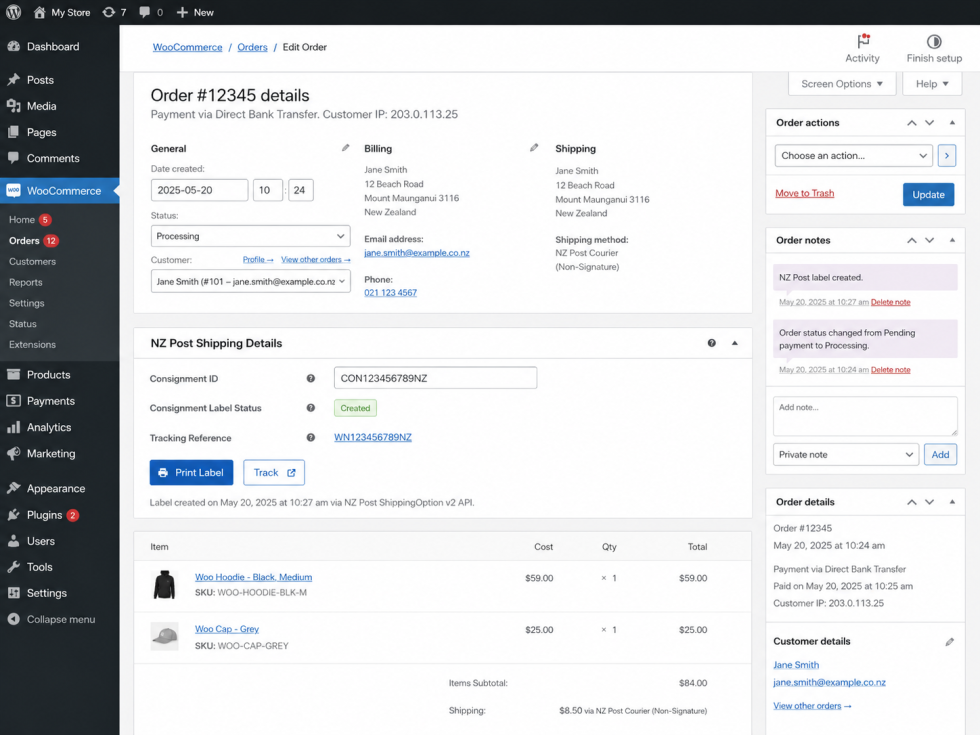Open tracking reference WN123456789NZ link
Viewport: 980px width, 735px height.
tap(372, 438)
